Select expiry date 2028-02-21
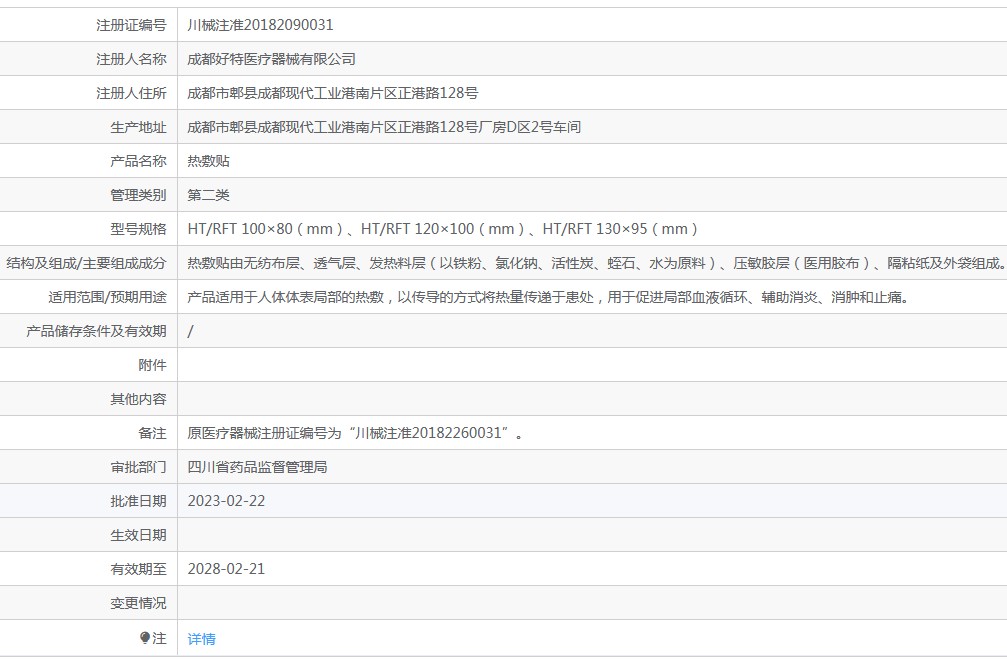This screenshot has height=665, width=1007. click(226, 569)
